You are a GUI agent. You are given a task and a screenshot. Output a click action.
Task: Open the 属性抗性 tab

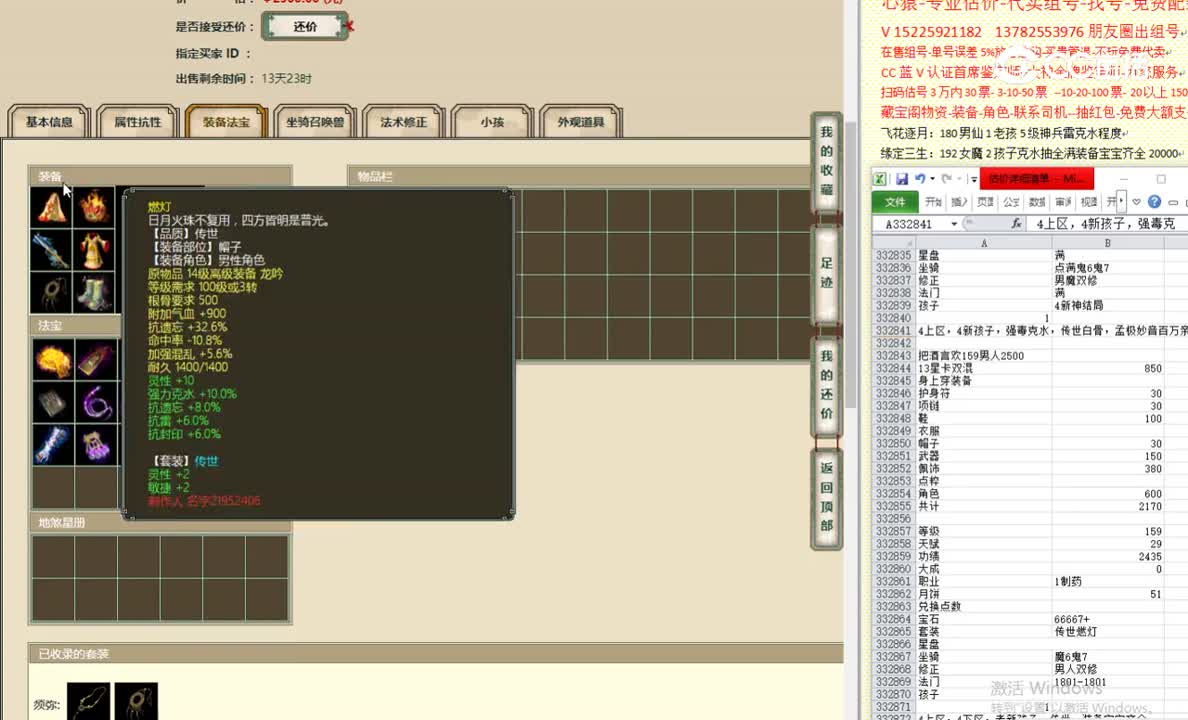coord(138,122)
